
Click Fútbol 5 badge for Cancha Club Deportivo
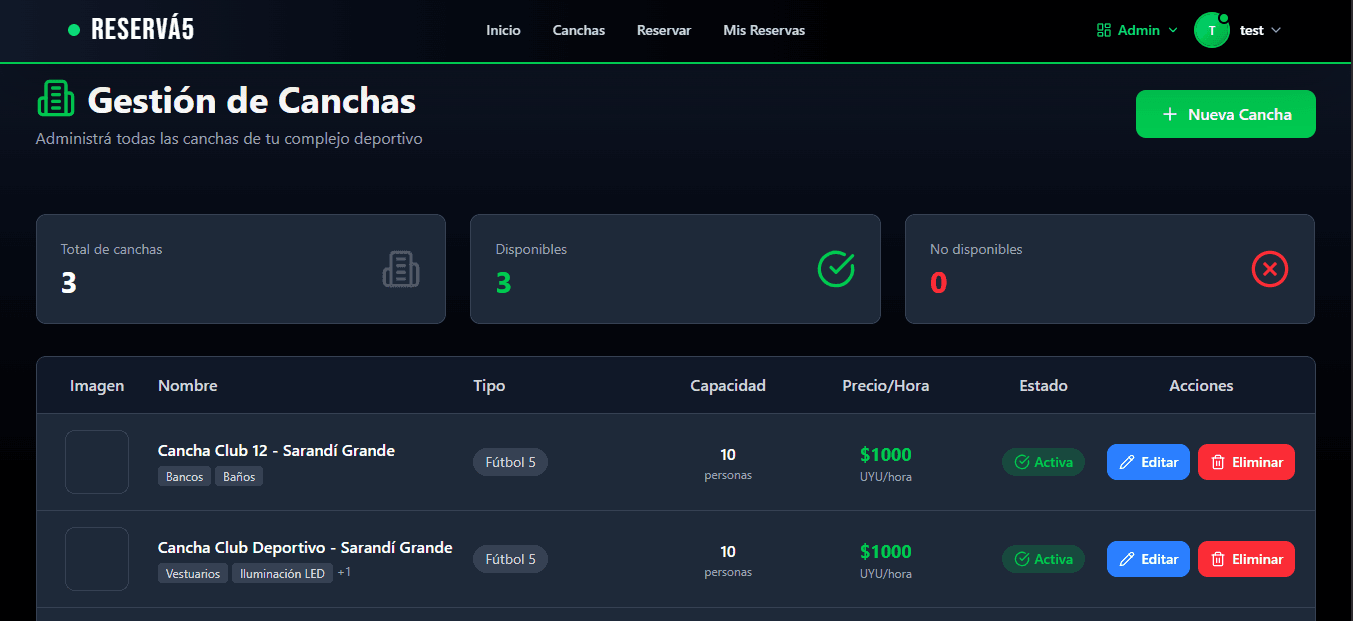(510, 559)
